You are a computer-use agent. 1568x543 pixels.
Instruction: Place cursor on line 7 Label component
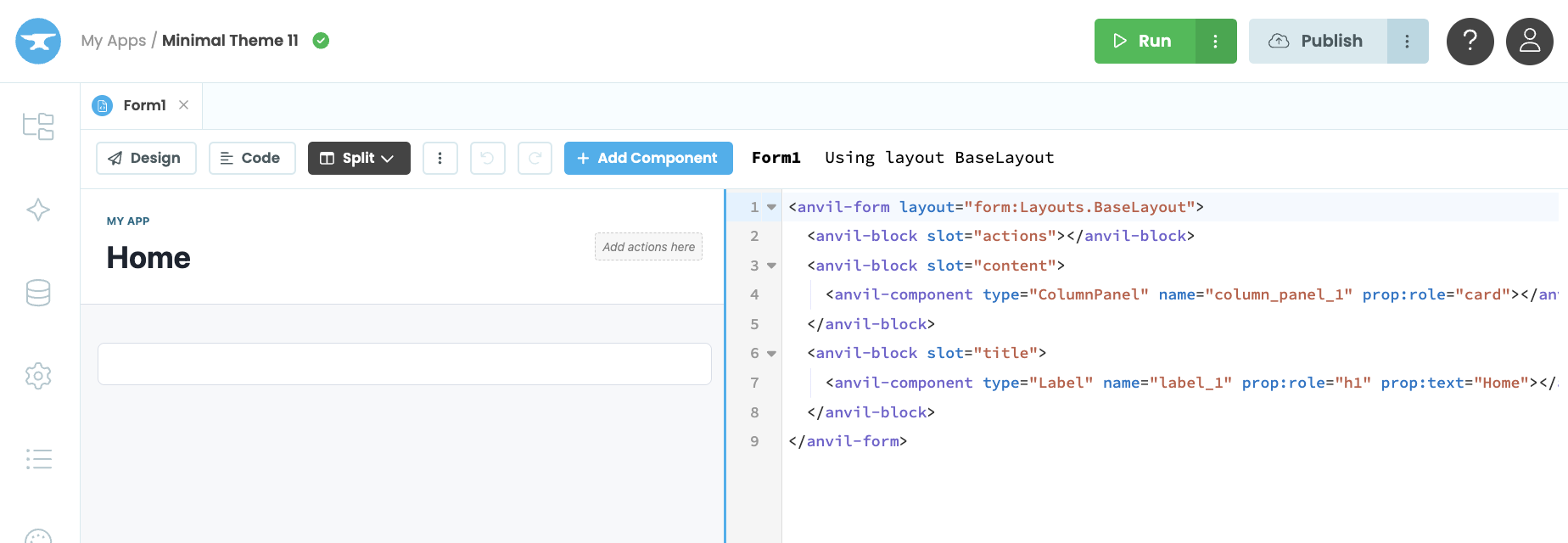tap(1191, 383)
